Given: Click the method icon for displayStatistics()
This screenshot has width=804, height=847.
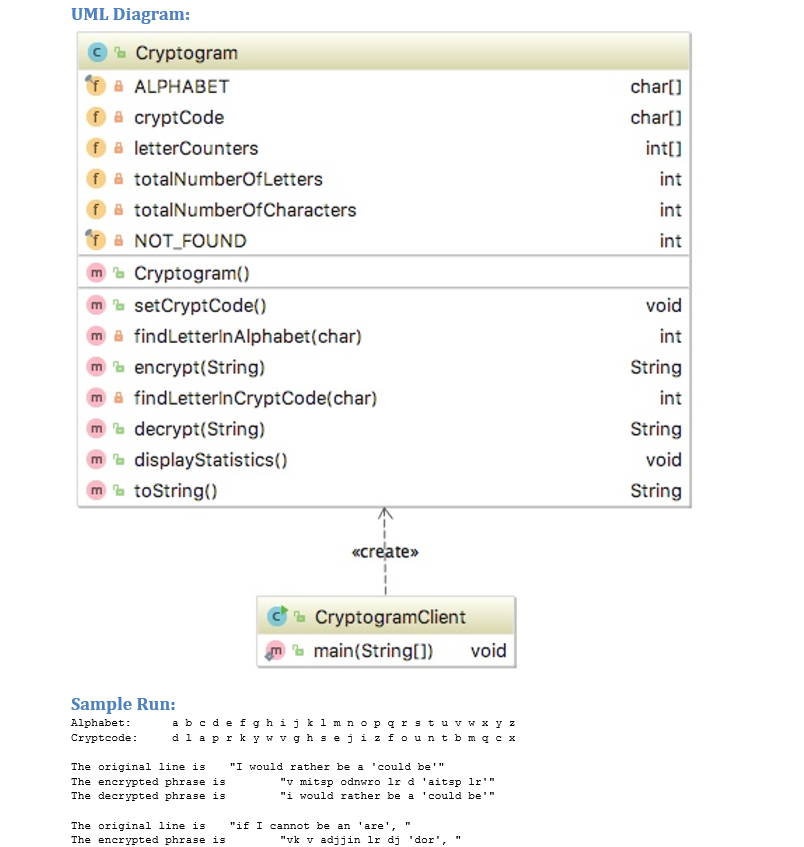Looking at the screenshot, I should coord(96,460).
